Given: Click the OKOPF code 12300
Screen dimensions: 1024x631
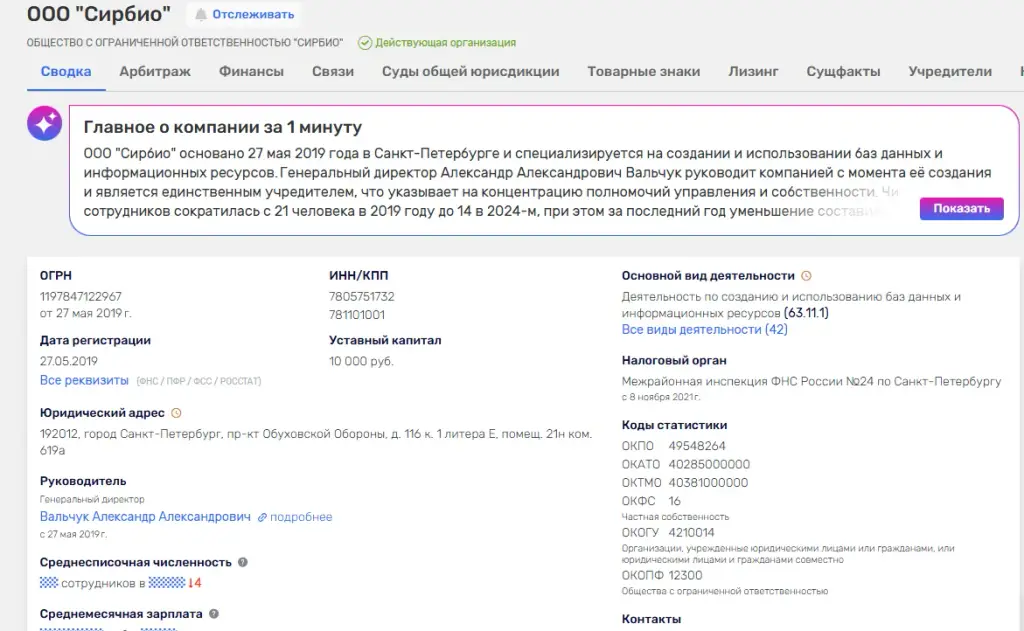Looking at the screenshot, I should [685, 575].
